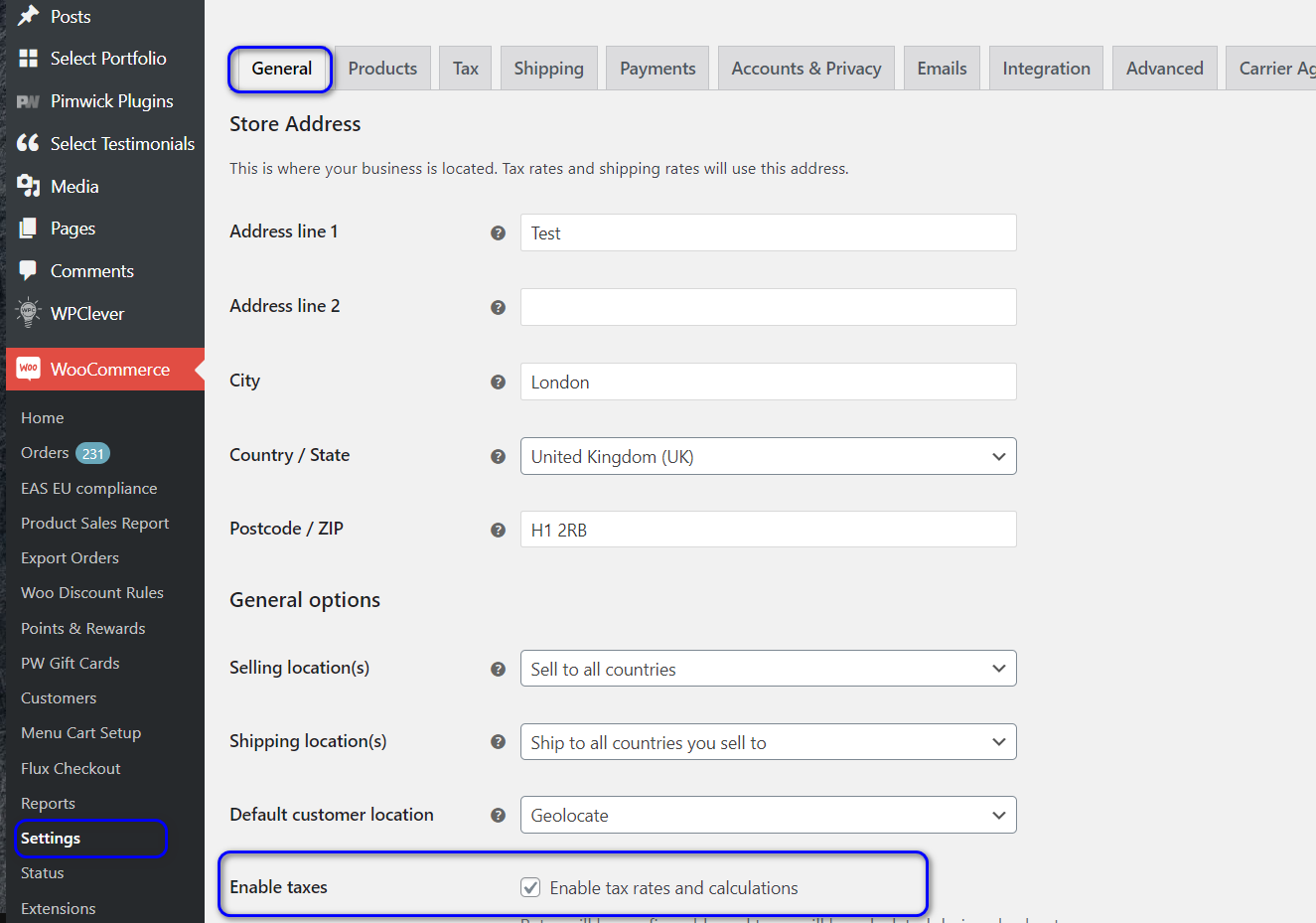Click the Media icon in the sidebar
Image resolution: width=1316 pixels, height=923 pixels.
click(29, 186)
